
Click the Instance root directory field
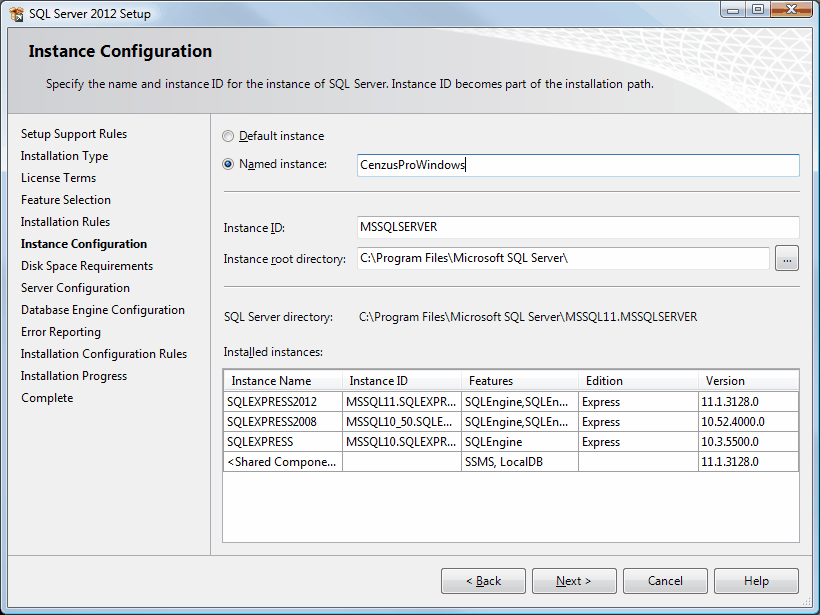563,258
